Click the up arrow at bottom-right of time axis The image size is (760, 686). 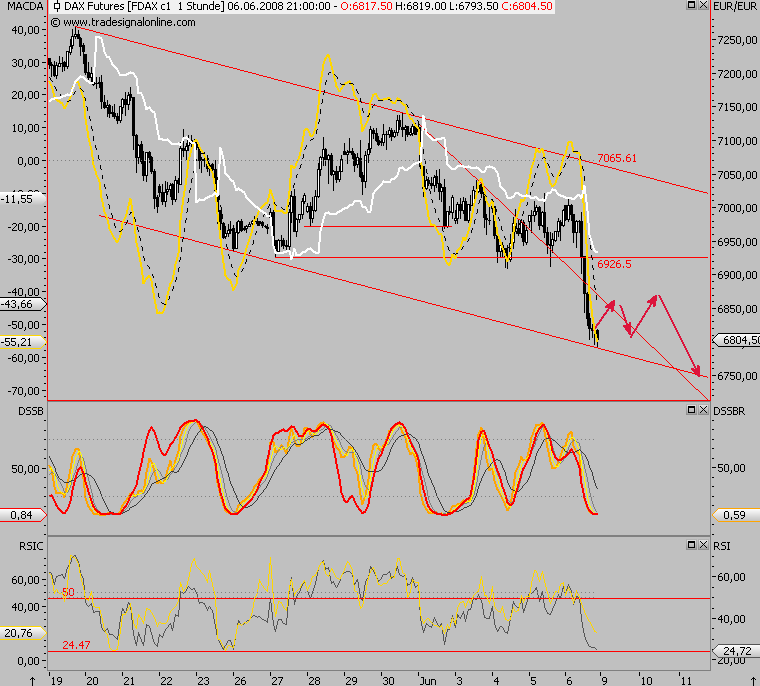pos(754,681)
